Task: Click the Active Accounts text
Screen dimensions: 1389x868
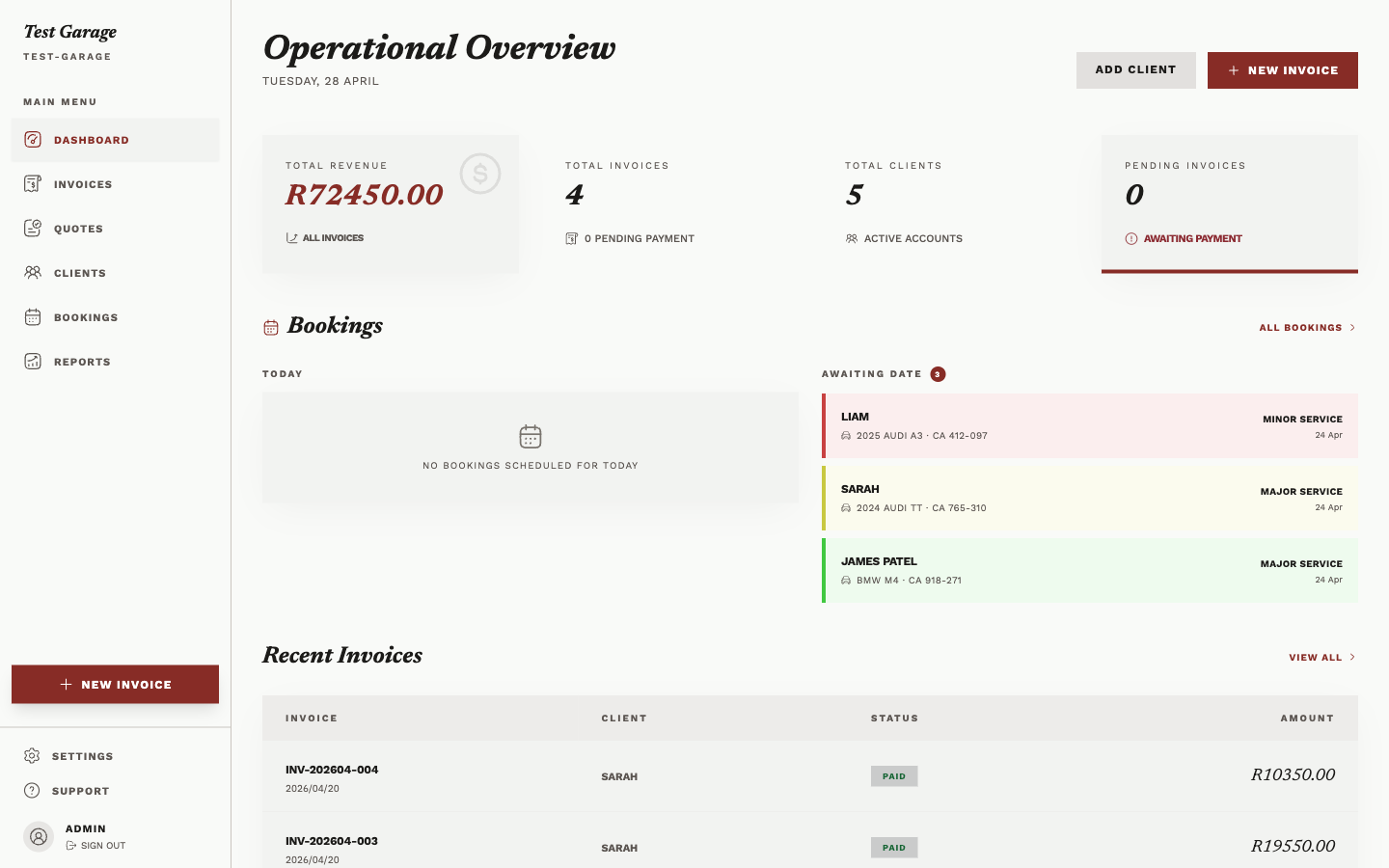Action: point(913,238)
